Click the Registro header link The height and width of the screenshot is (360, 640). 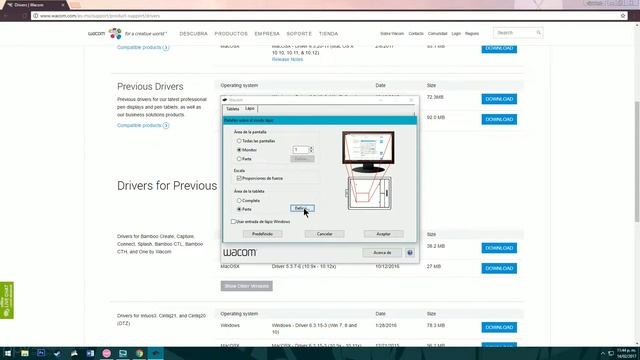tap(472, 33)
